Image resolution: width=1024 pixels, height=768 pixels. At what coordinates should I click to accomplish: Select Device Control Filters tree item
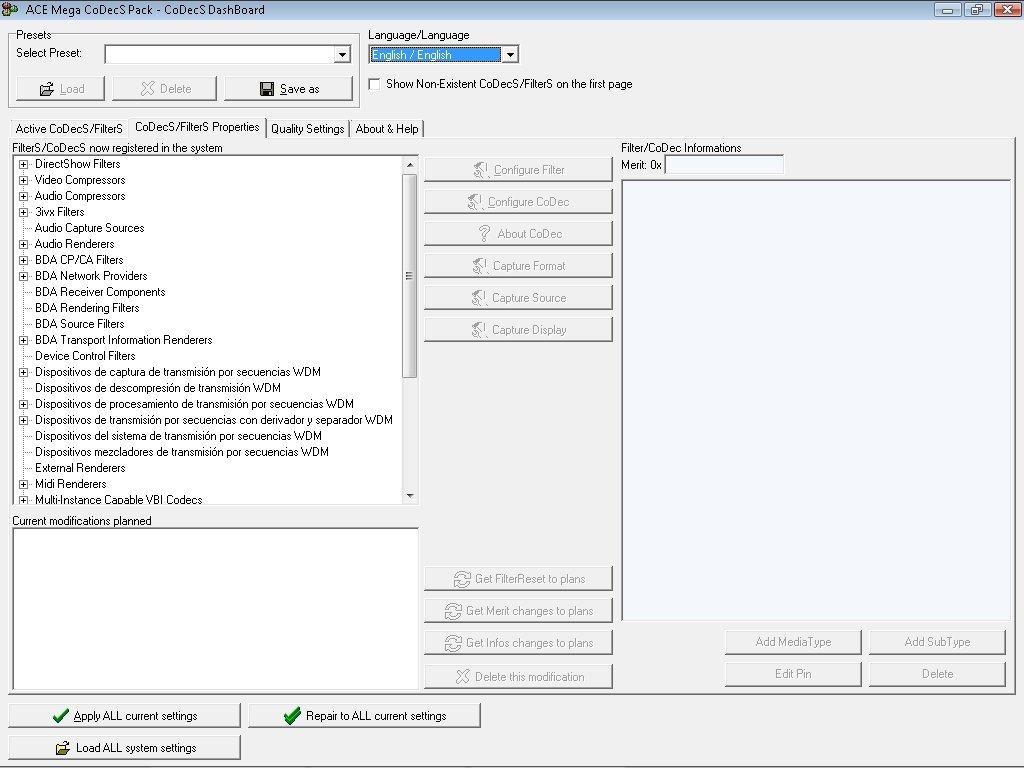click(85, 356)
